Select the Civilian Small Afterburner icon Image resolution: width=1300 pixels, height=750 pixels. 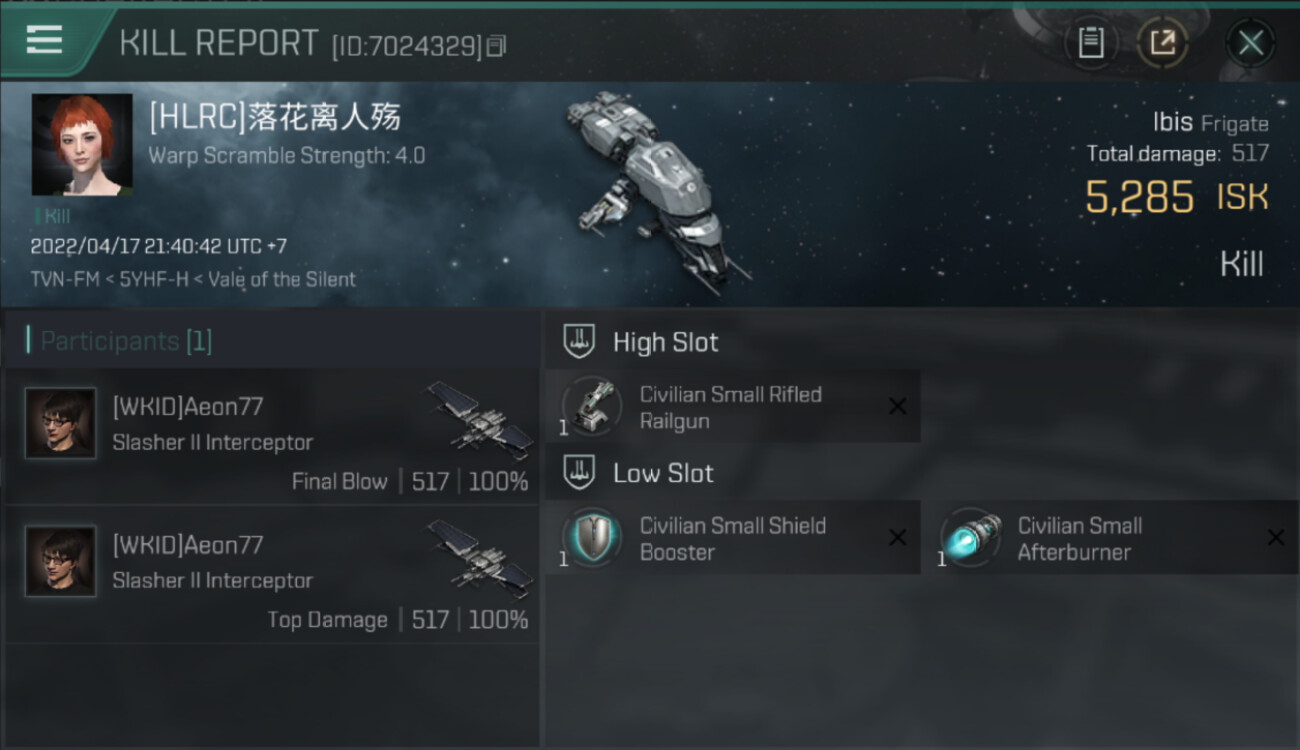(x=970, y=538)
